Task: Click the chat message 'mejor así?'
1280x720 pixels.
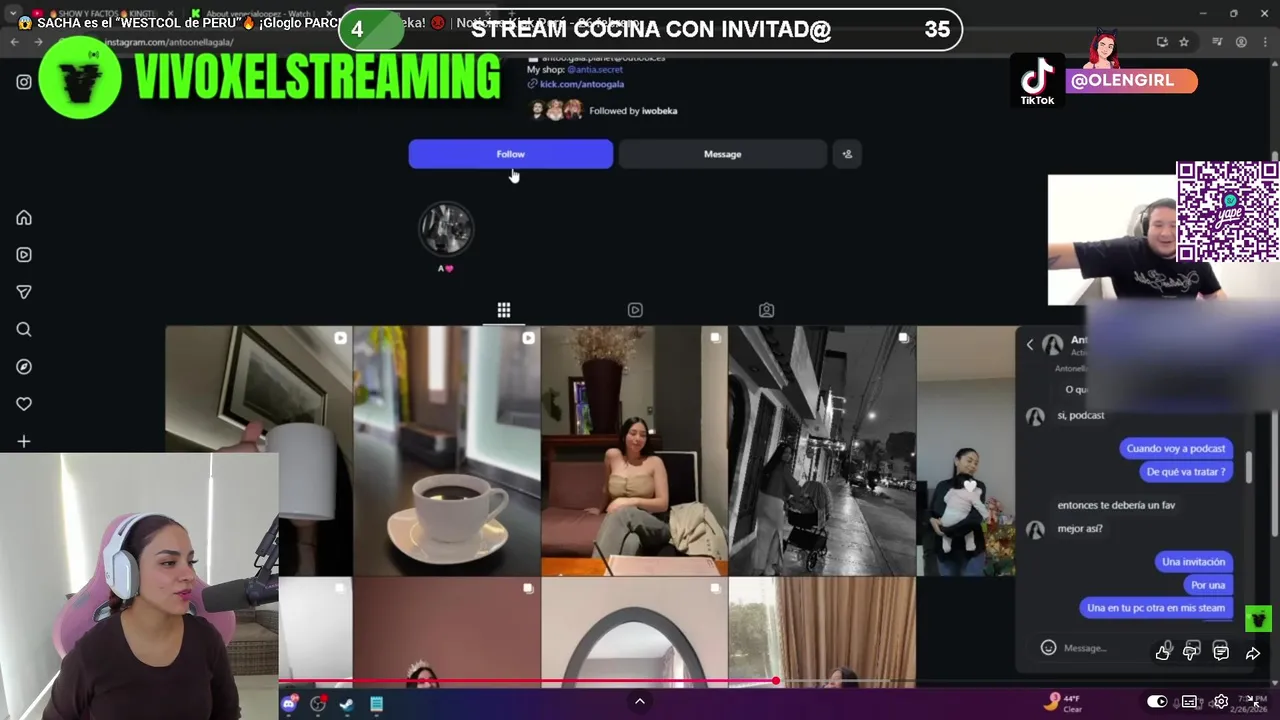Action: point(1080,528)
